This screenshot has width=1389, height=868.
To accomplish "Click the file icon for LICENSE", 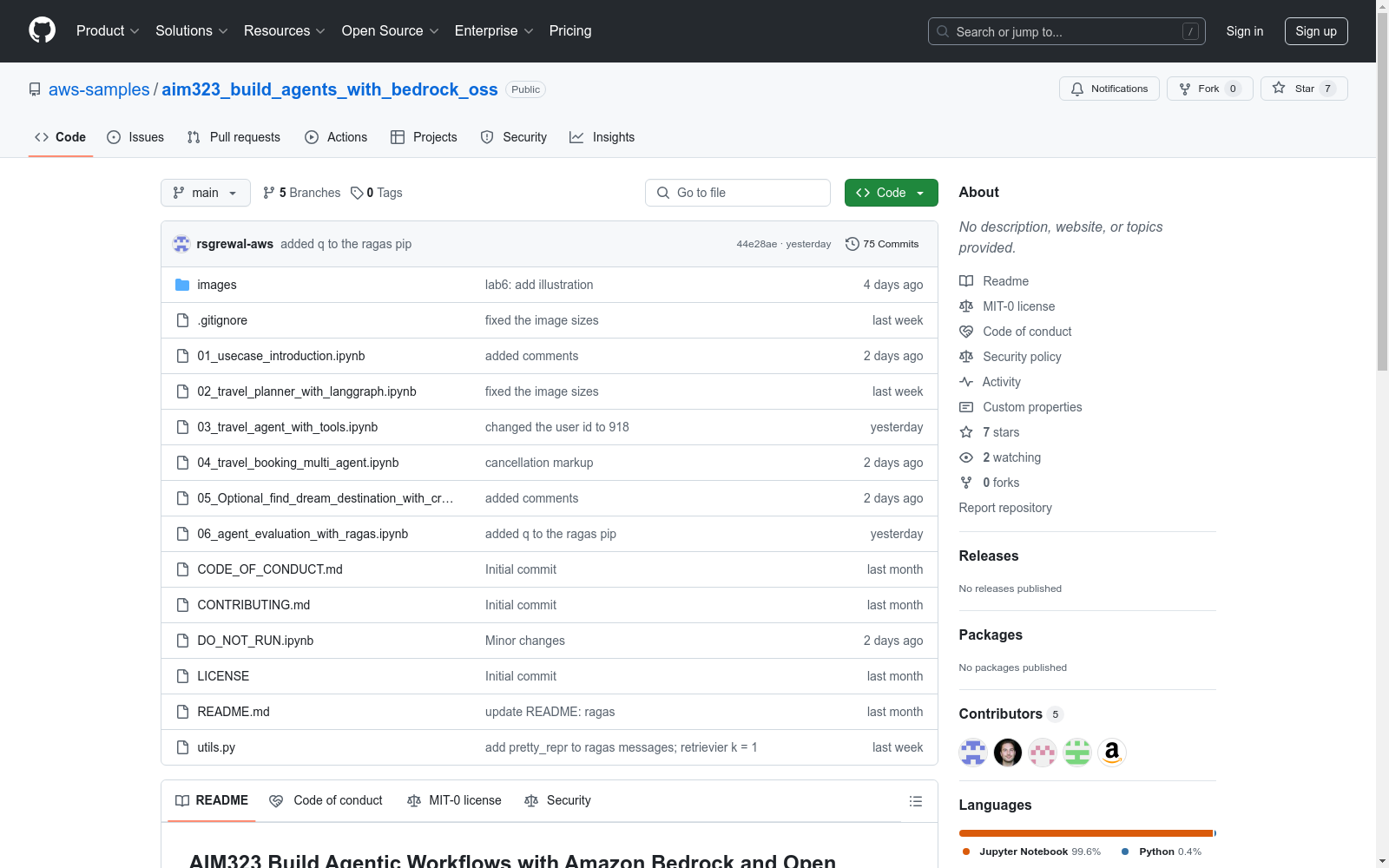I will [x=182, y=676].
